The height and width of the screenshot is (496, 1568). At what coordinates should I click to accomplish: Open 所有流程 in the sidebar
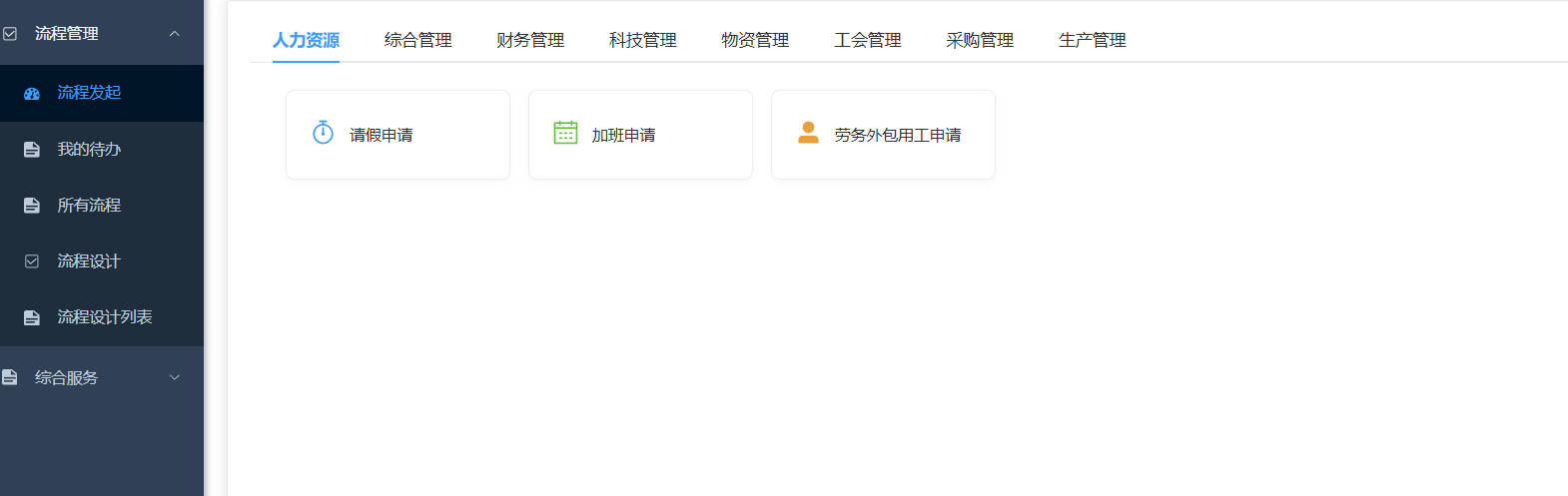click(102, 206)
